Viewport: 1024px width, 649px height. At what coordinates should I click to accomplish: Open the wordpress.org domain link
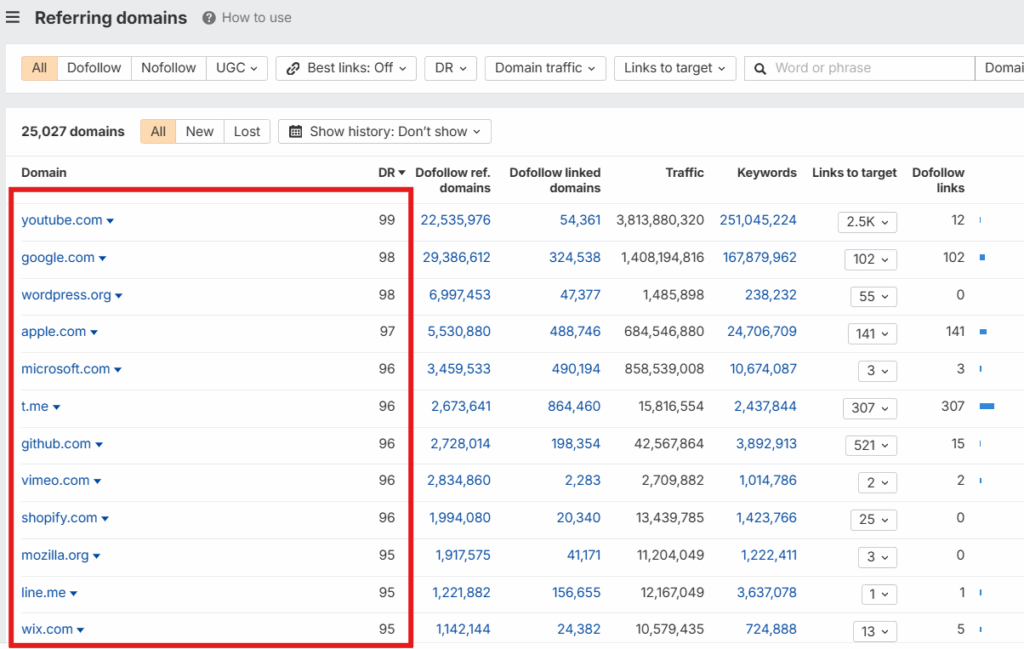click(x=66, y=294)
